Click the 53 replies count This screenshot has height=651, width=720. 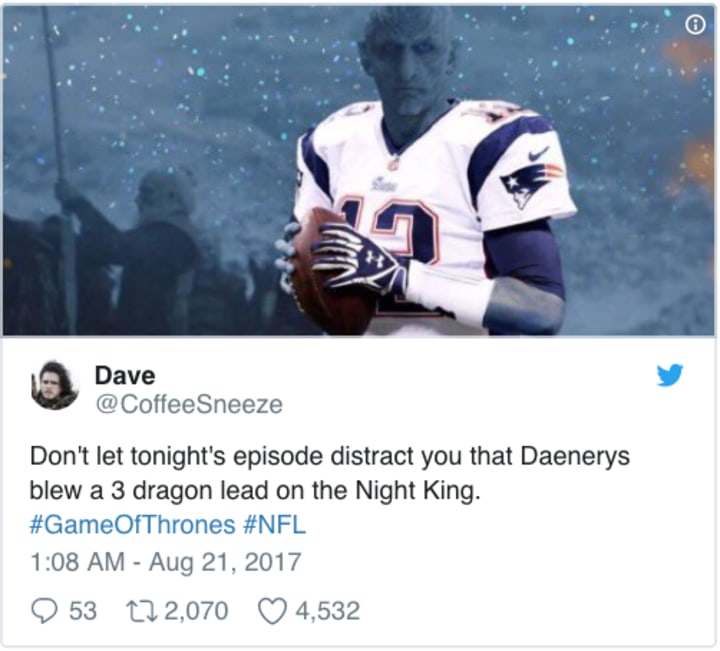(83, 612)
